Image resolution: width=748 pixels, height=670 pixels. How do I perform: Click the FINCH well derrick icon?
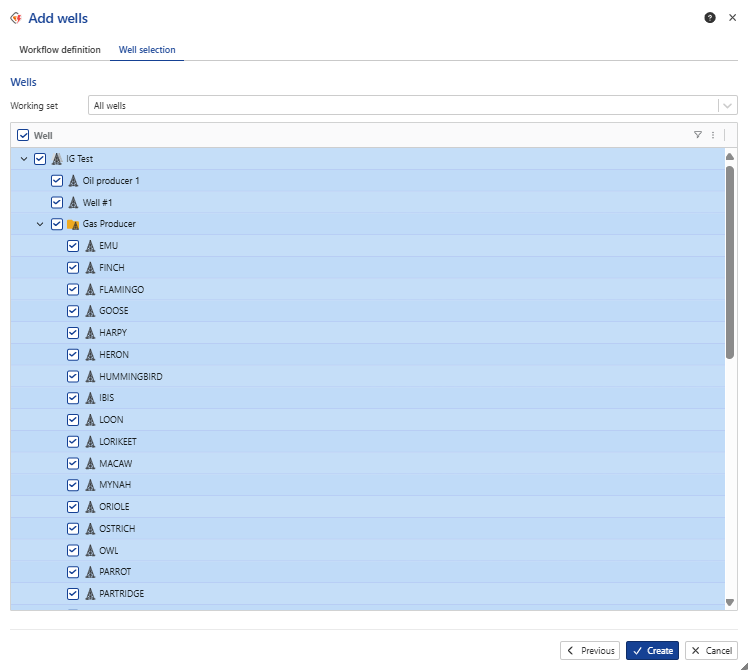(90, 268)
